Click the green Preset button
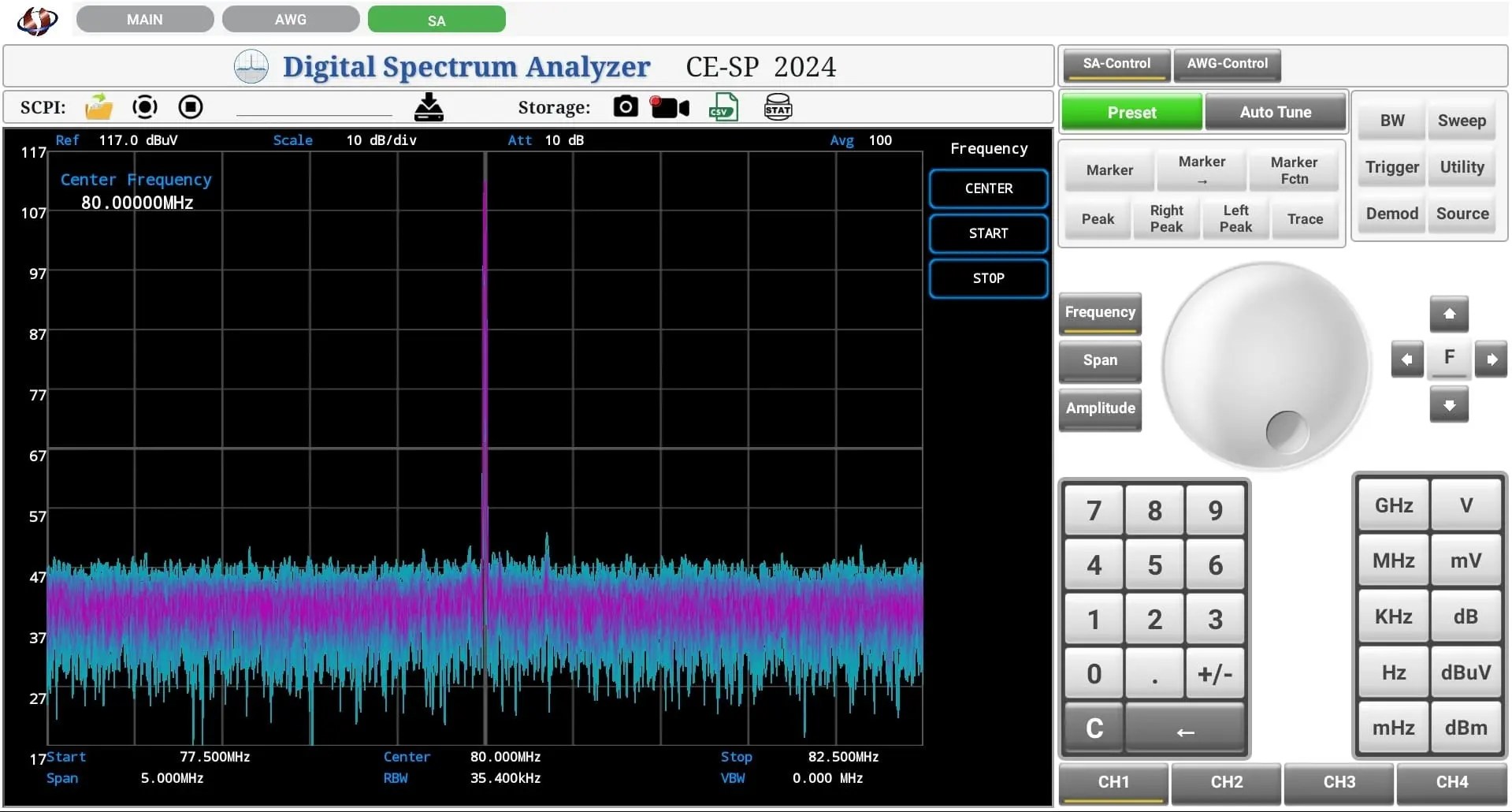This screenshot has width=1512, height=812. [x=1131, y=112]
